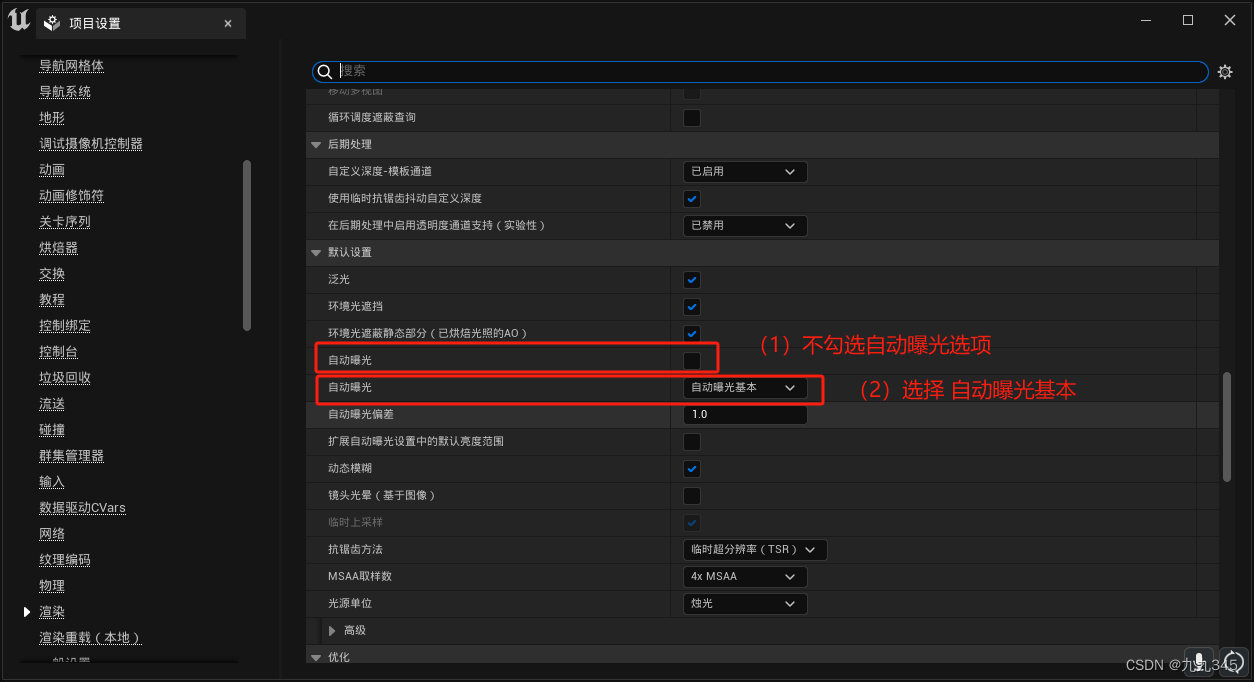Uncheck 使用临时抗锯齿抖动自定义深度

point(692,199)
